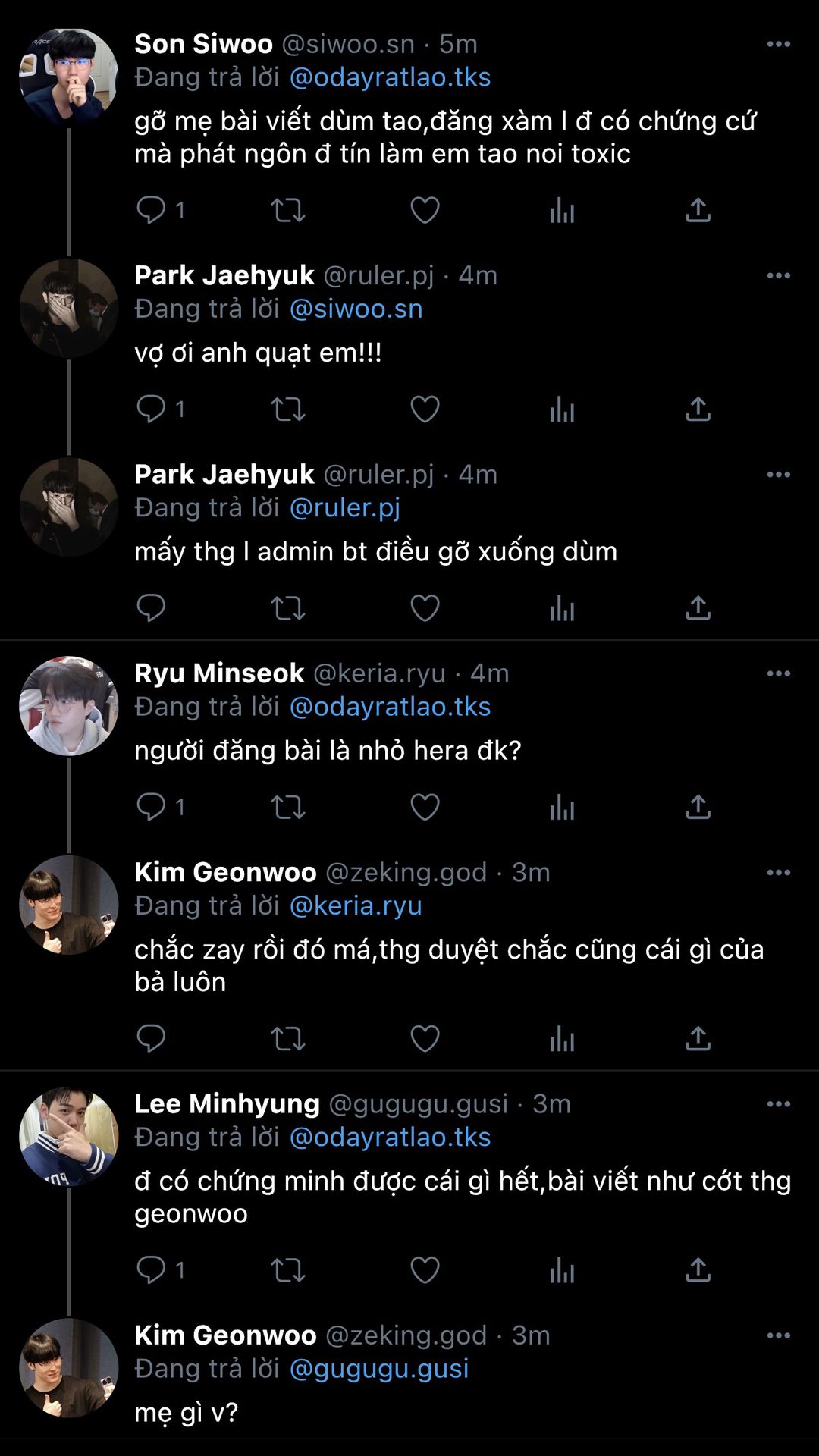Open more options on Ryu Minseok's tweet
This screenshot has width=819, height=1456.
[x=778, y=673]
